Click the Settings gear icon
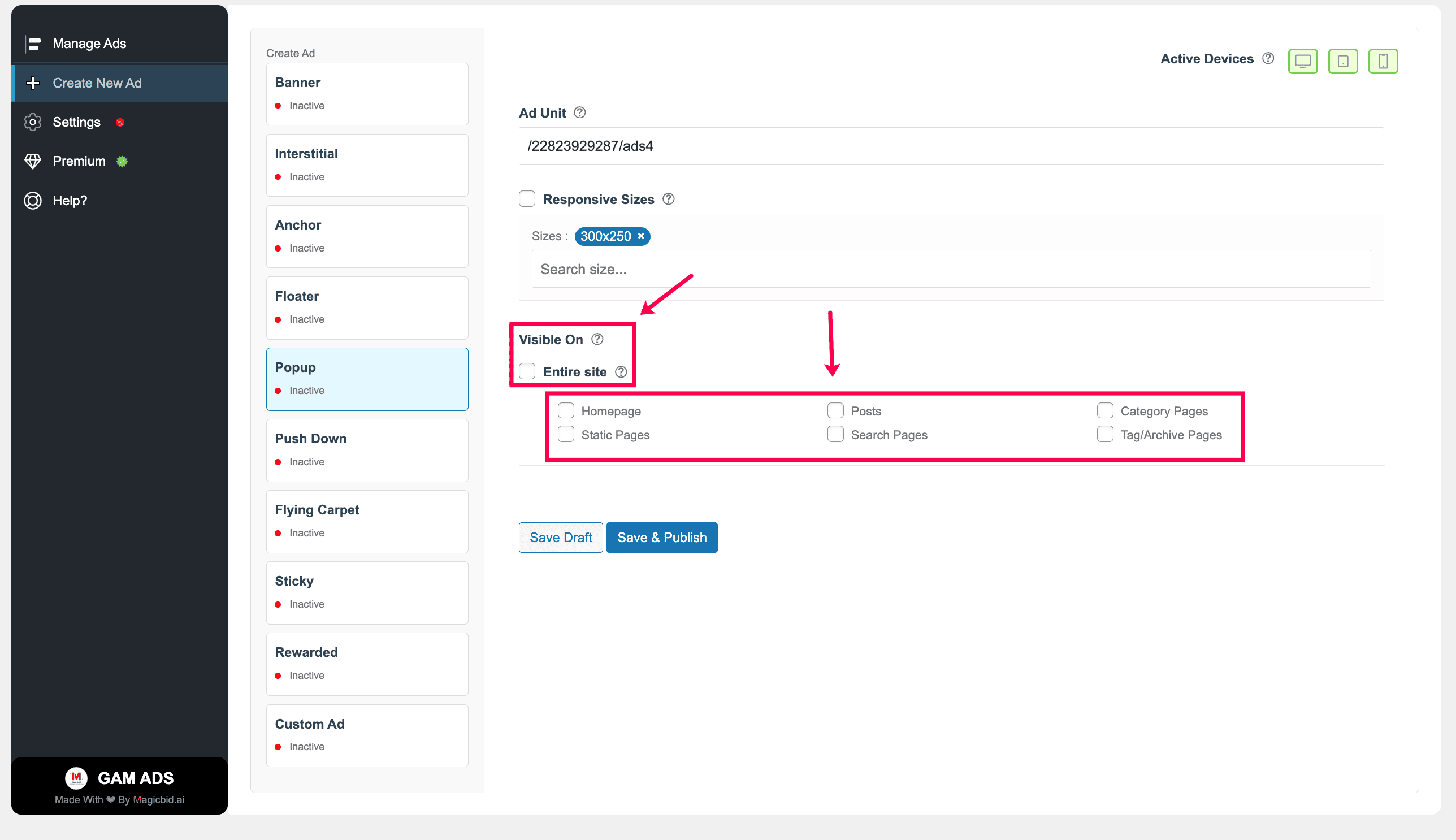Screen dimensions: 1456x840 click(x=33, y=122)
